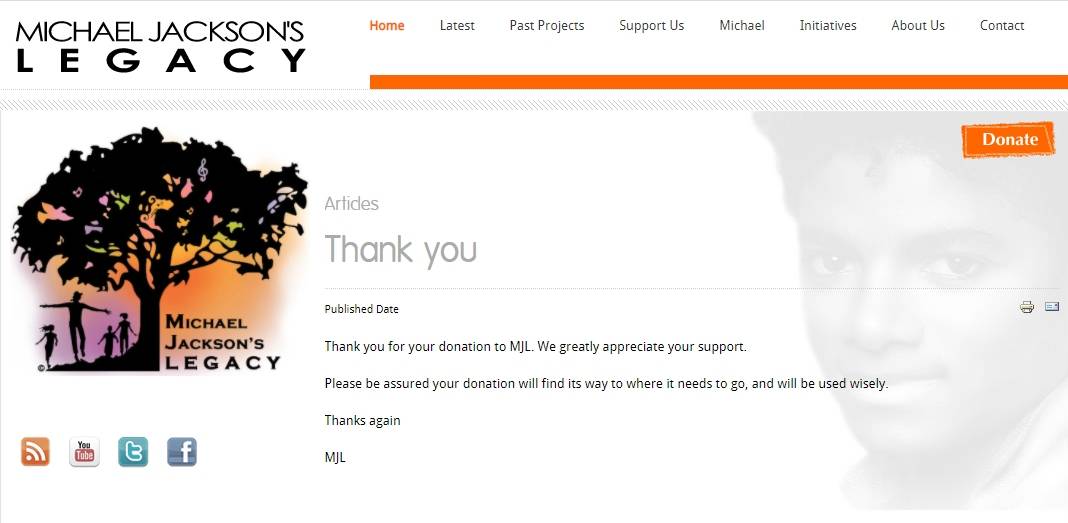Open the Past Projects menu
The height and width of the screenshot is (523, 1068).
click(547, 26)
